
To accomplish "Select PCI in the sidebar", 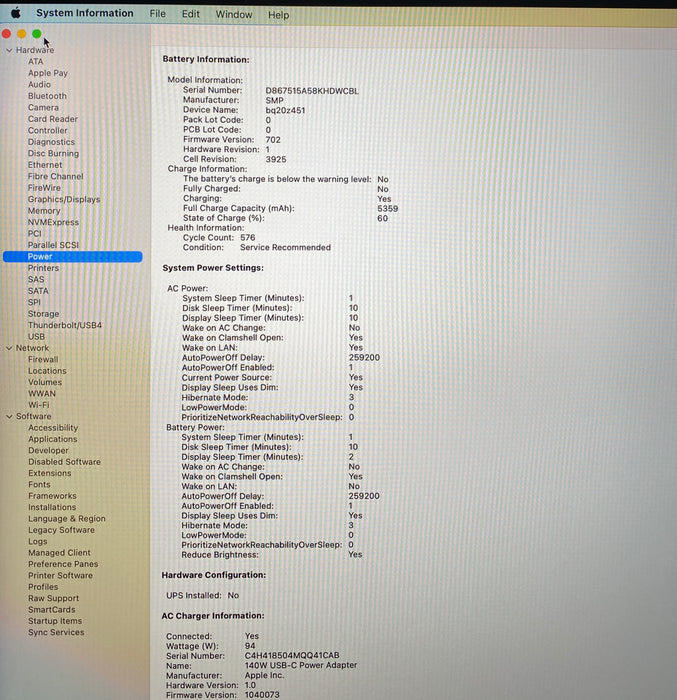I will click(x=35, y=233).
